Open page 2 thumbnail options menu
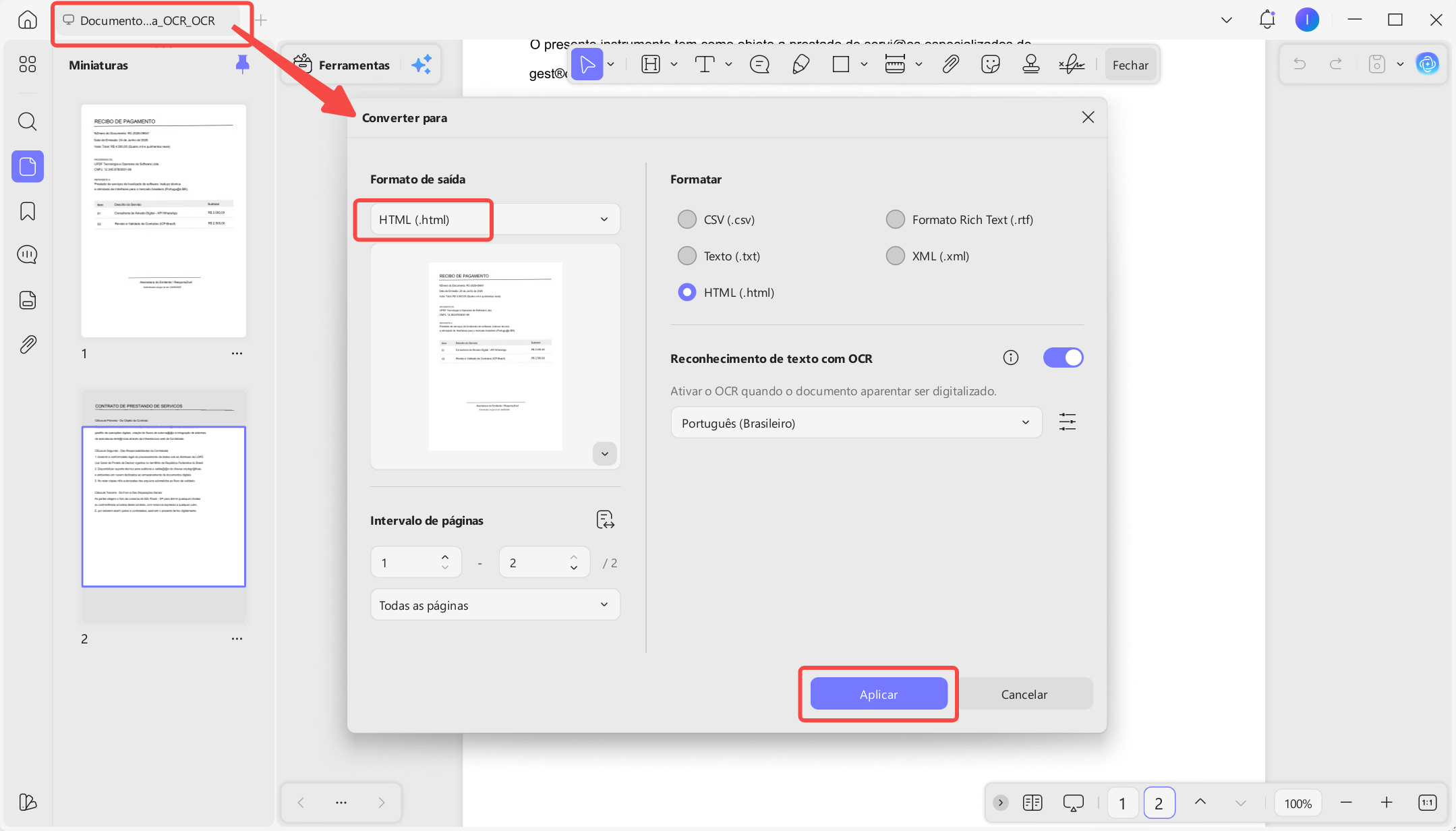 tap(237, 639)
